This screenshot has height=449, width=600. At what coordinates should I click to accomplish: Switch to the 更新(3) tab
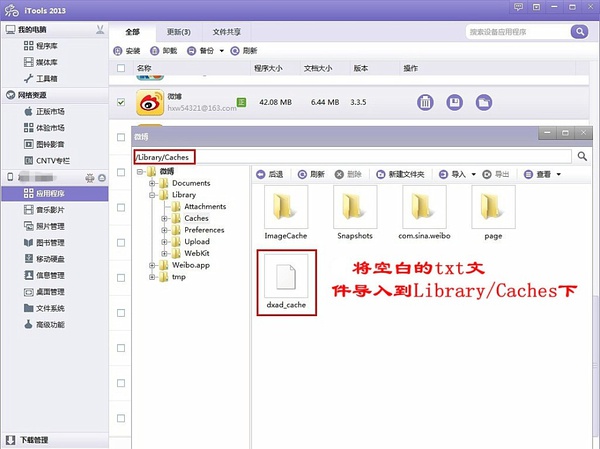(179, 32)
